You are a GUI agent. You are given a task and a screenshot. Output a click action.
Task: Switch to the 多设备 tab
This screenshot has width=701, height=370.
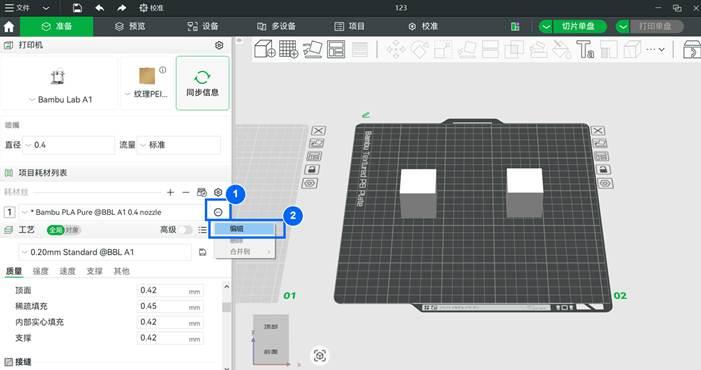(x=276, y=26)
